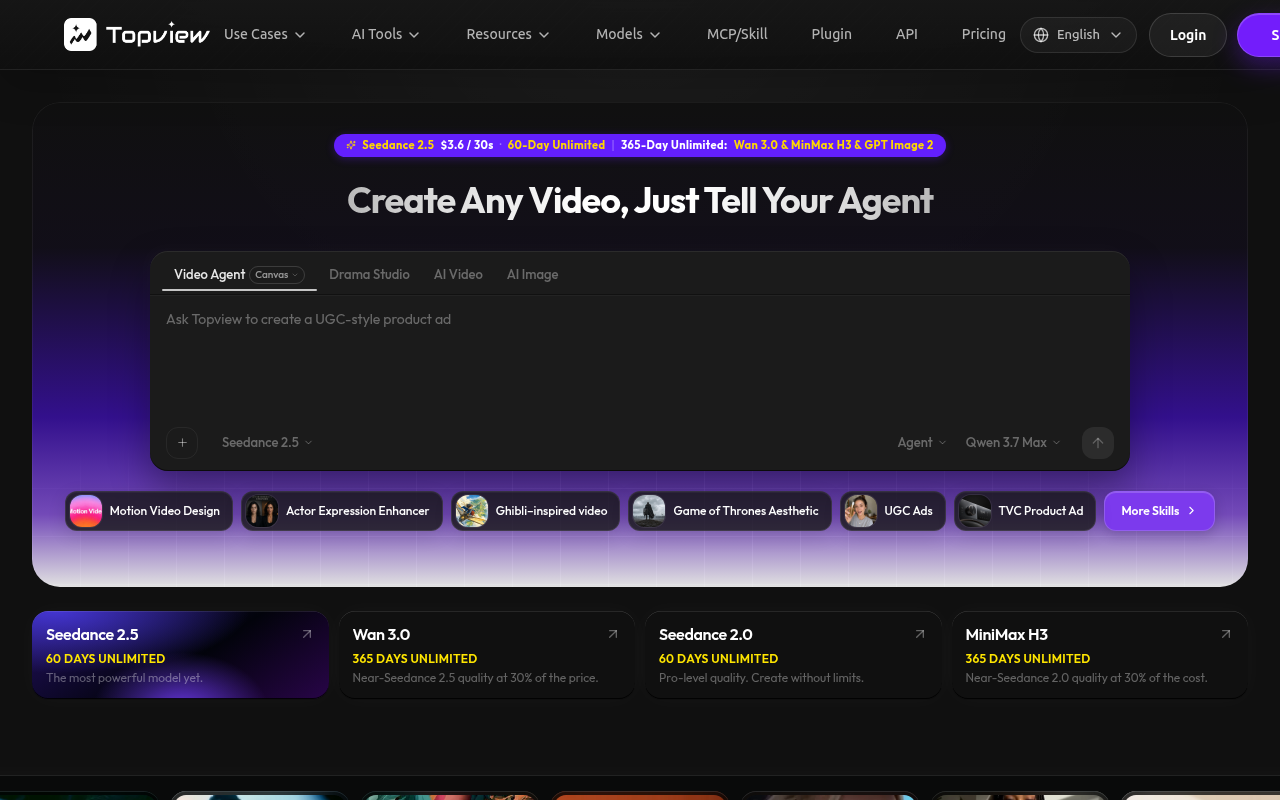Expand the AI Tools menu
The width and height of the screenshot is (1280, 800).
tap(386, 34)
